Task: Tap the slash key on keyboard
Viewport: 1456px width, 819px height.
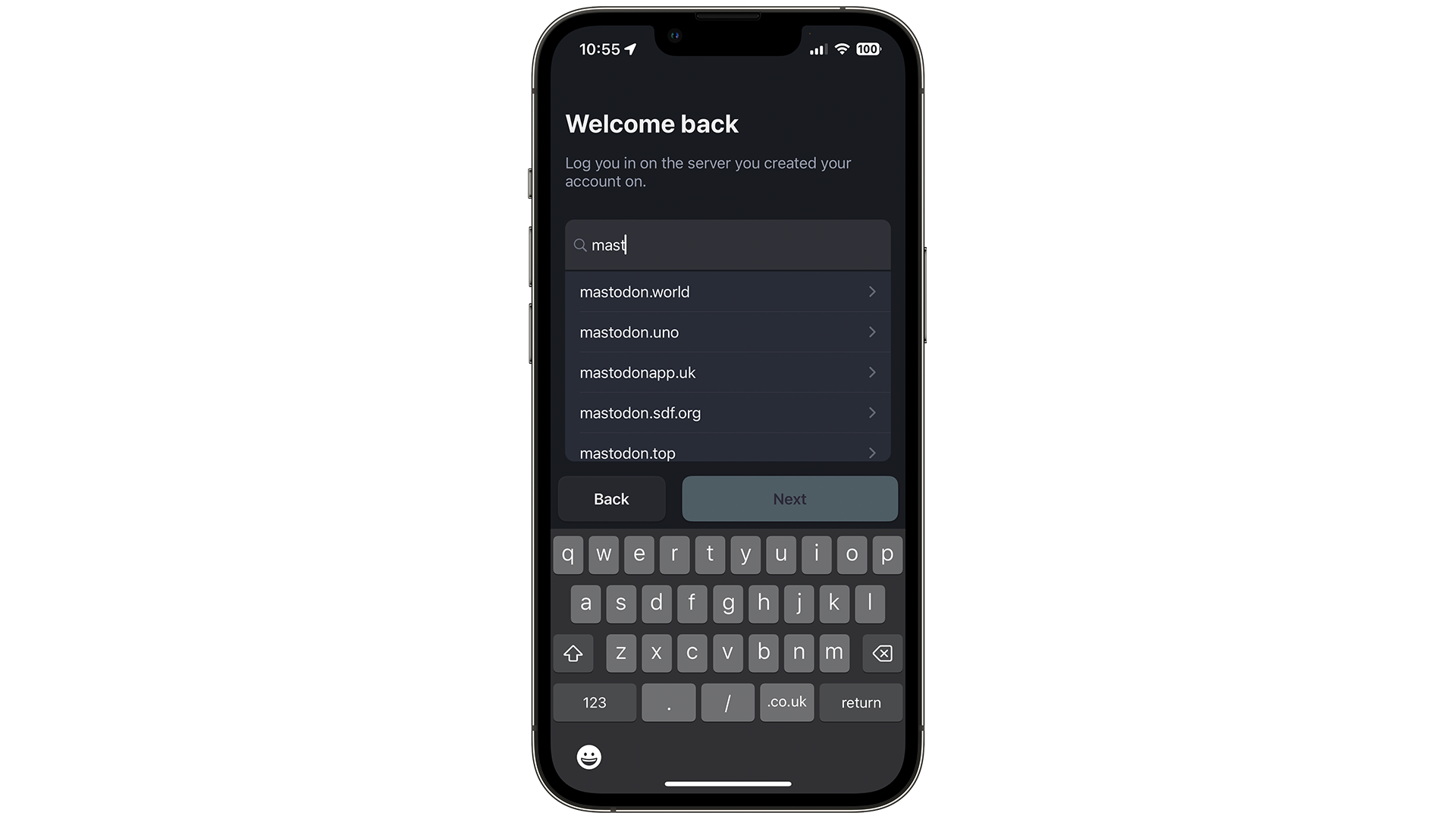Action: pos(727,702)
